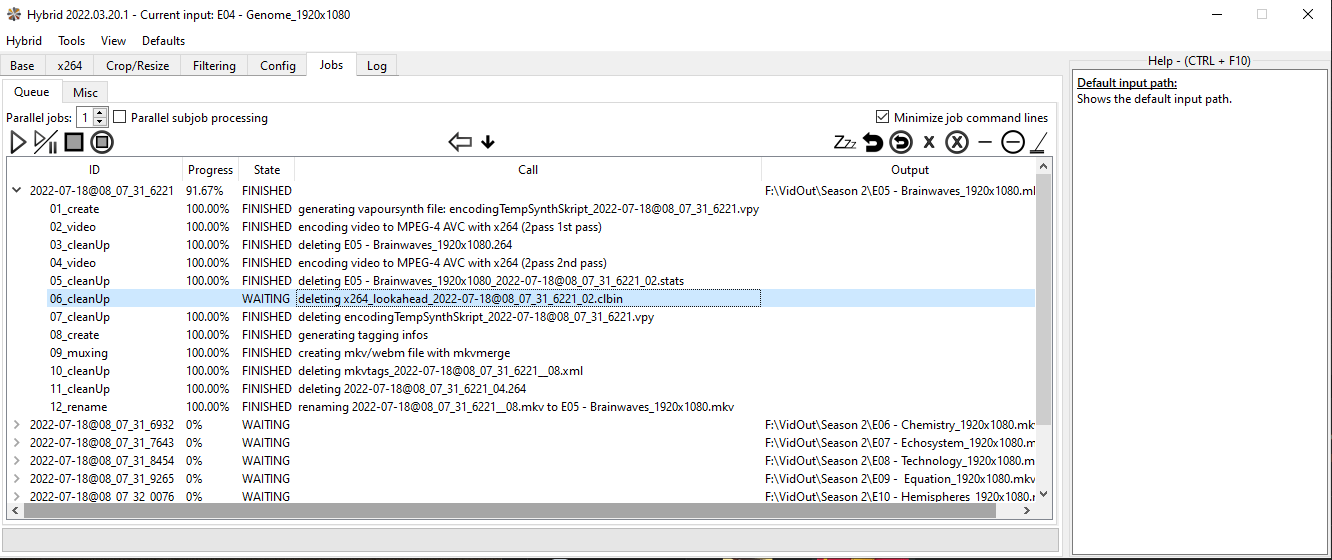
Task: Stop current job with square icon
Action: point(74,143)
